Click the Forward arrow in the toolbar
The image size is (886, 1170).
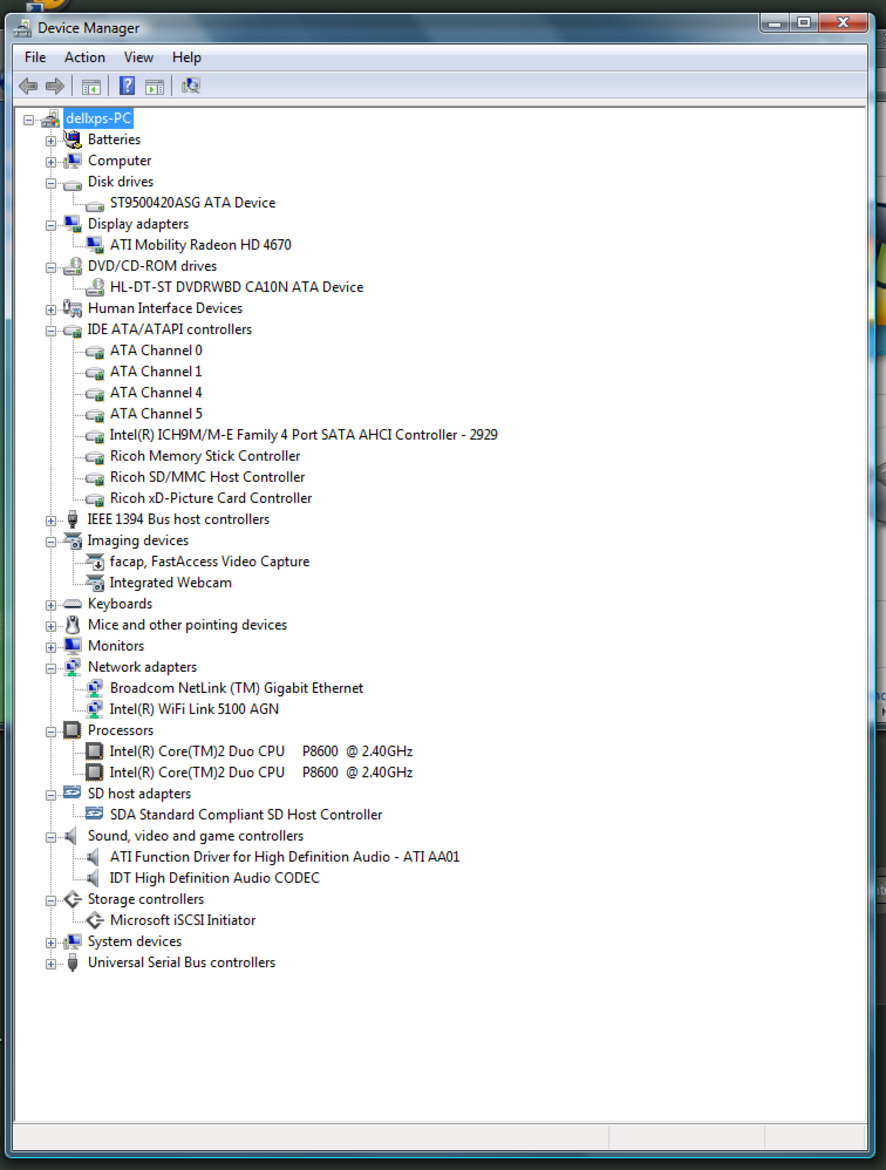tap(54, 87)
